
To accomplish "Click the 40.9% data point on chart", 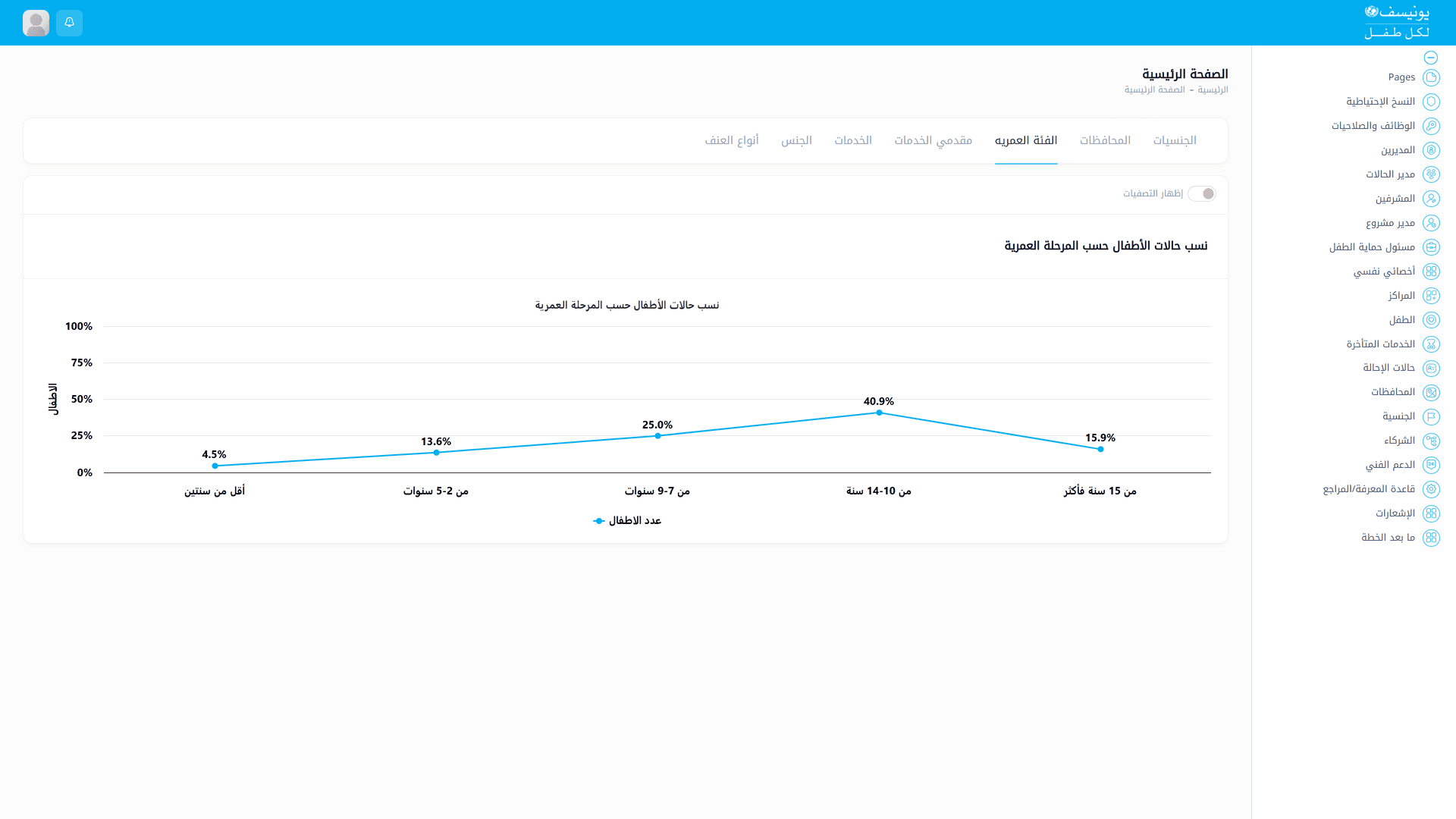I will pos(879,413).
